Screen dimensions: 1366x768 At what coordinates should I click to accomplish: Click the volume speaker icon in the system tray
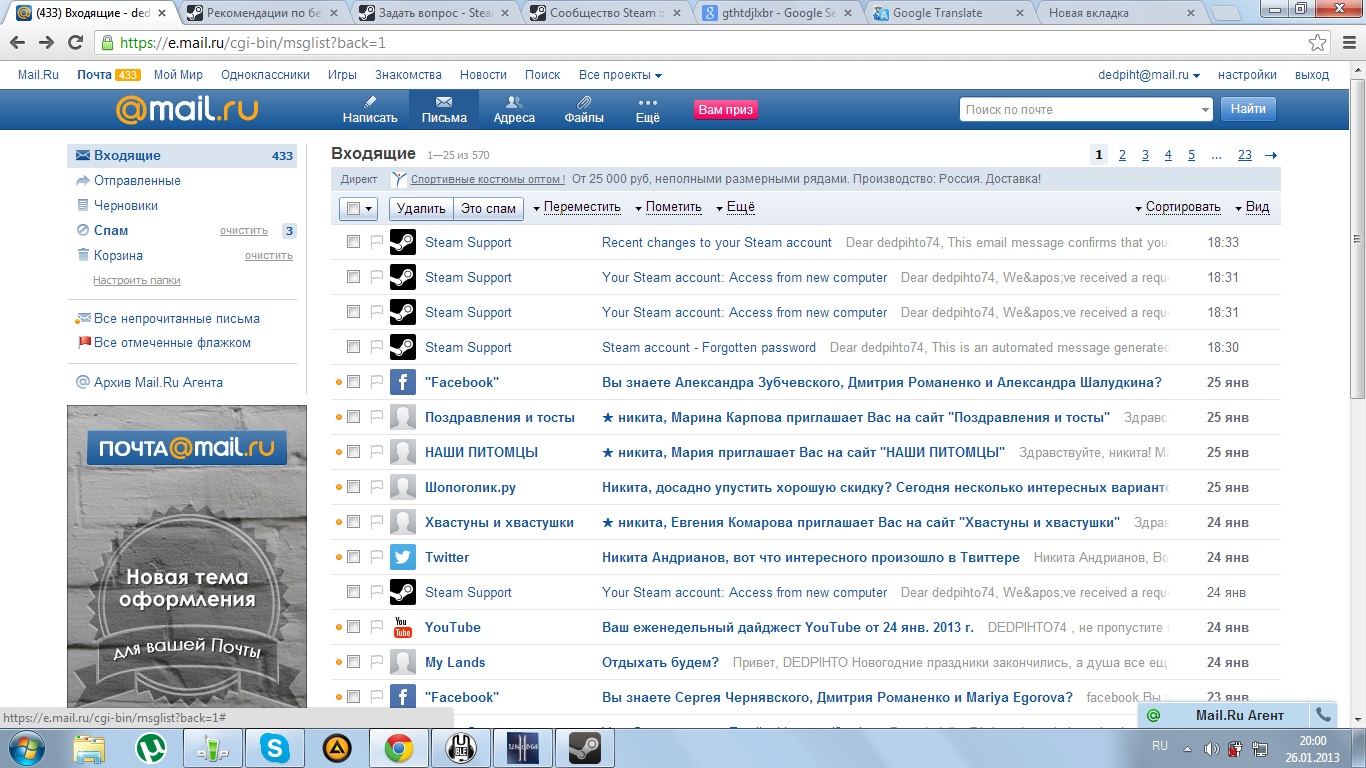1211,749
